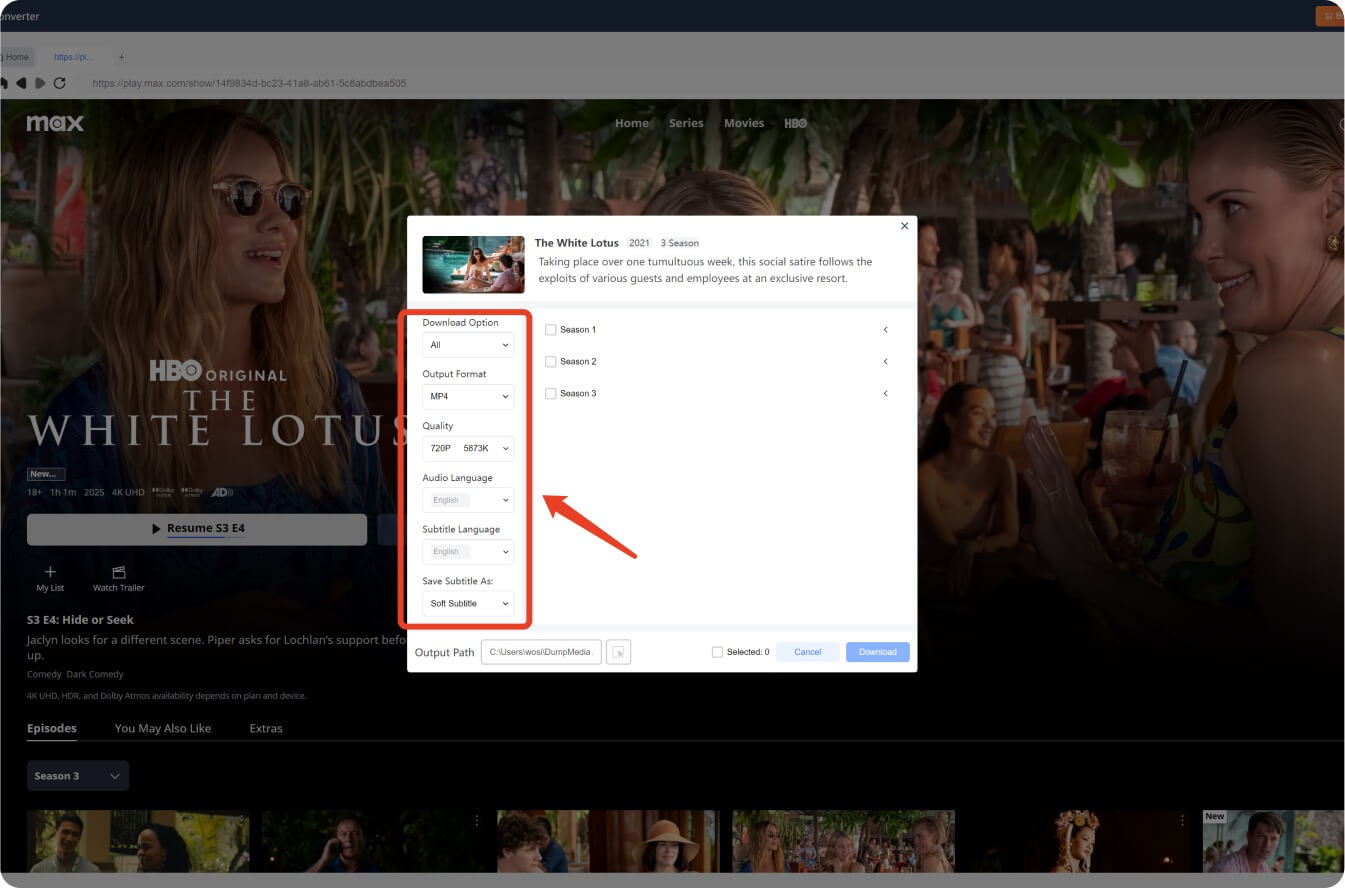Reload the page with refresh icon

click(x=59, y=83)
